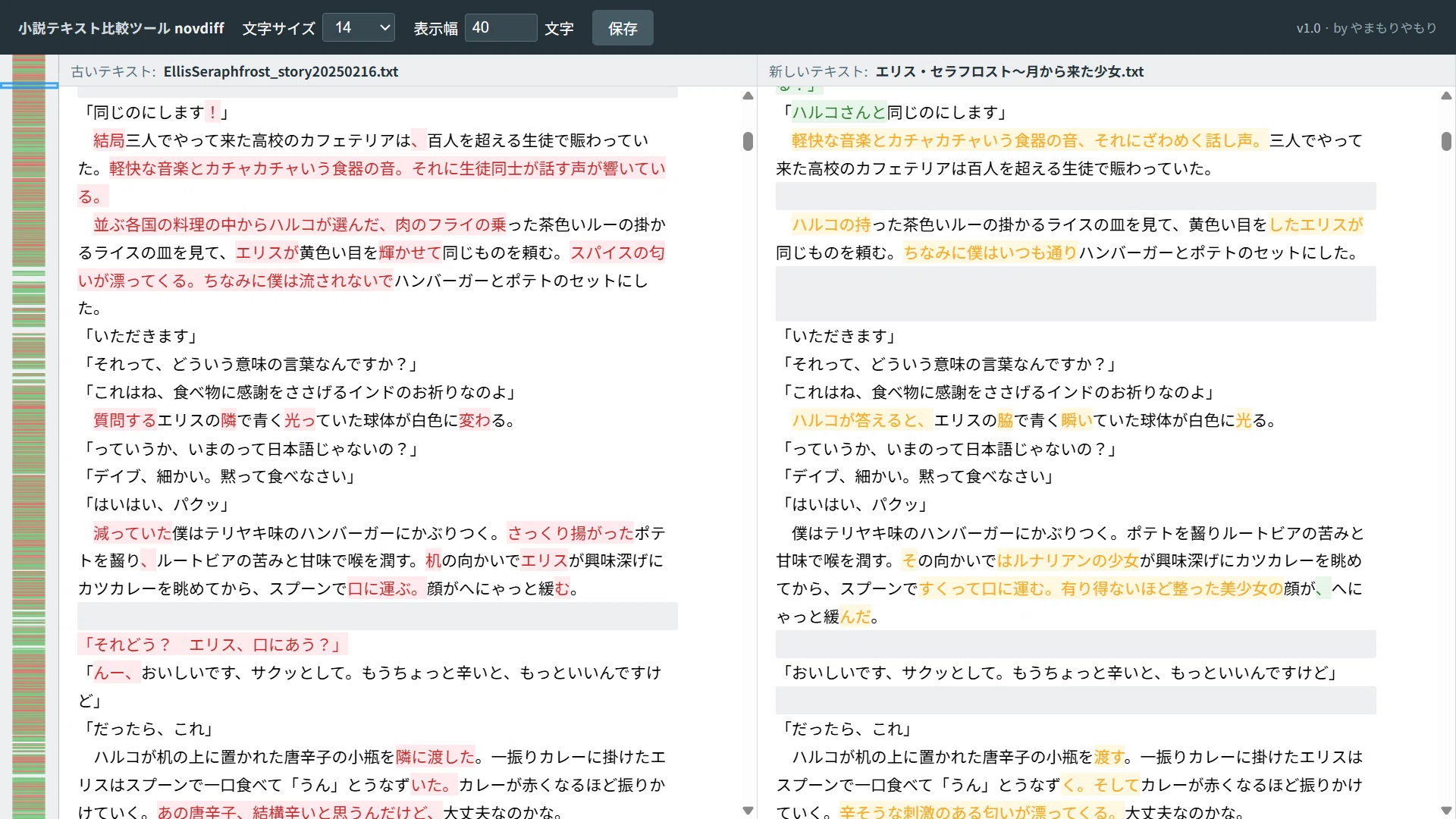This screenshot has height=819, width=1456.
Task: Click left pane deleted line 「それどう？ エリス、口にあう？」
Action: click(x=213, y=645)
